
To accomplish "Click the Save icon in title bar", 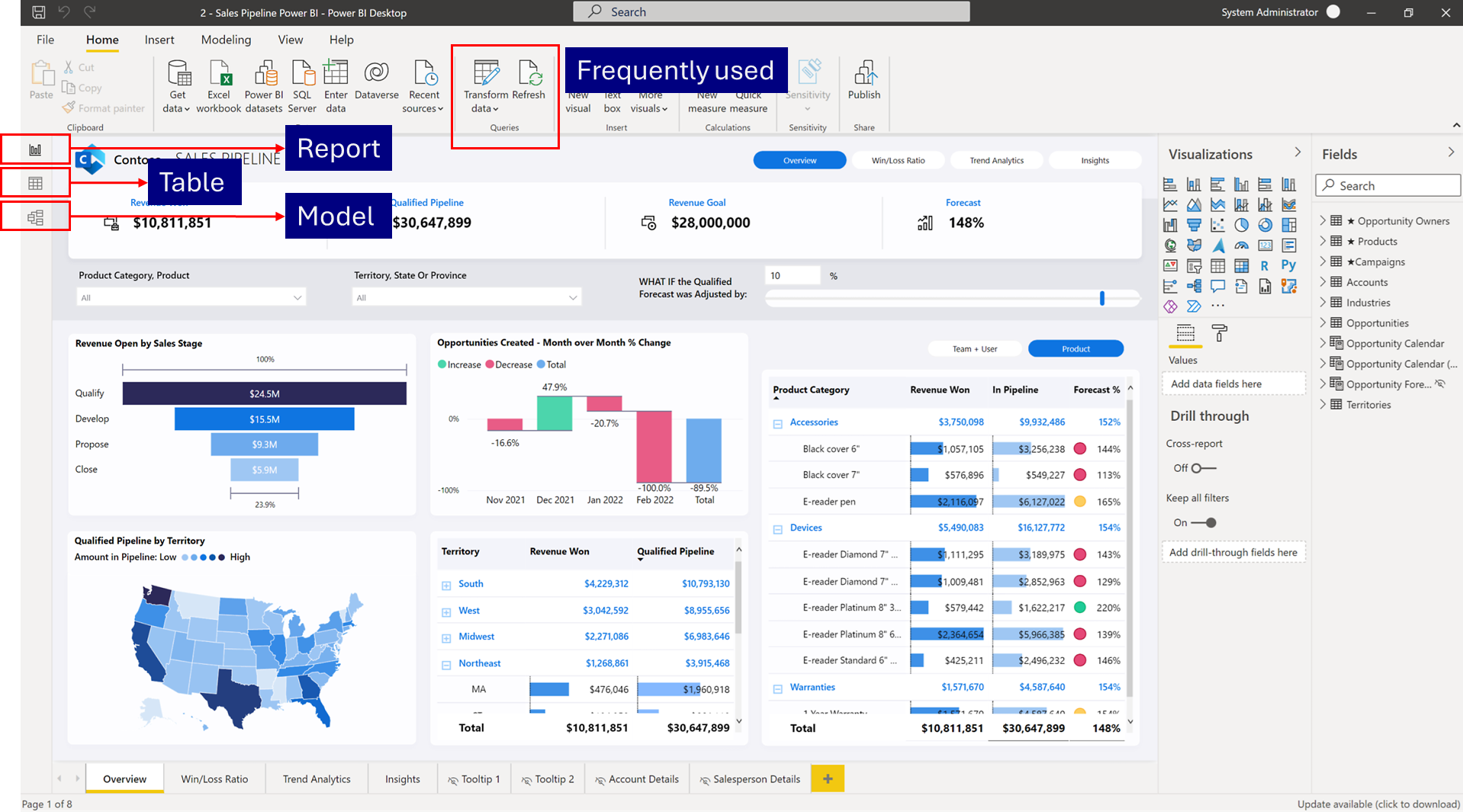I will (x=39, y=12).
